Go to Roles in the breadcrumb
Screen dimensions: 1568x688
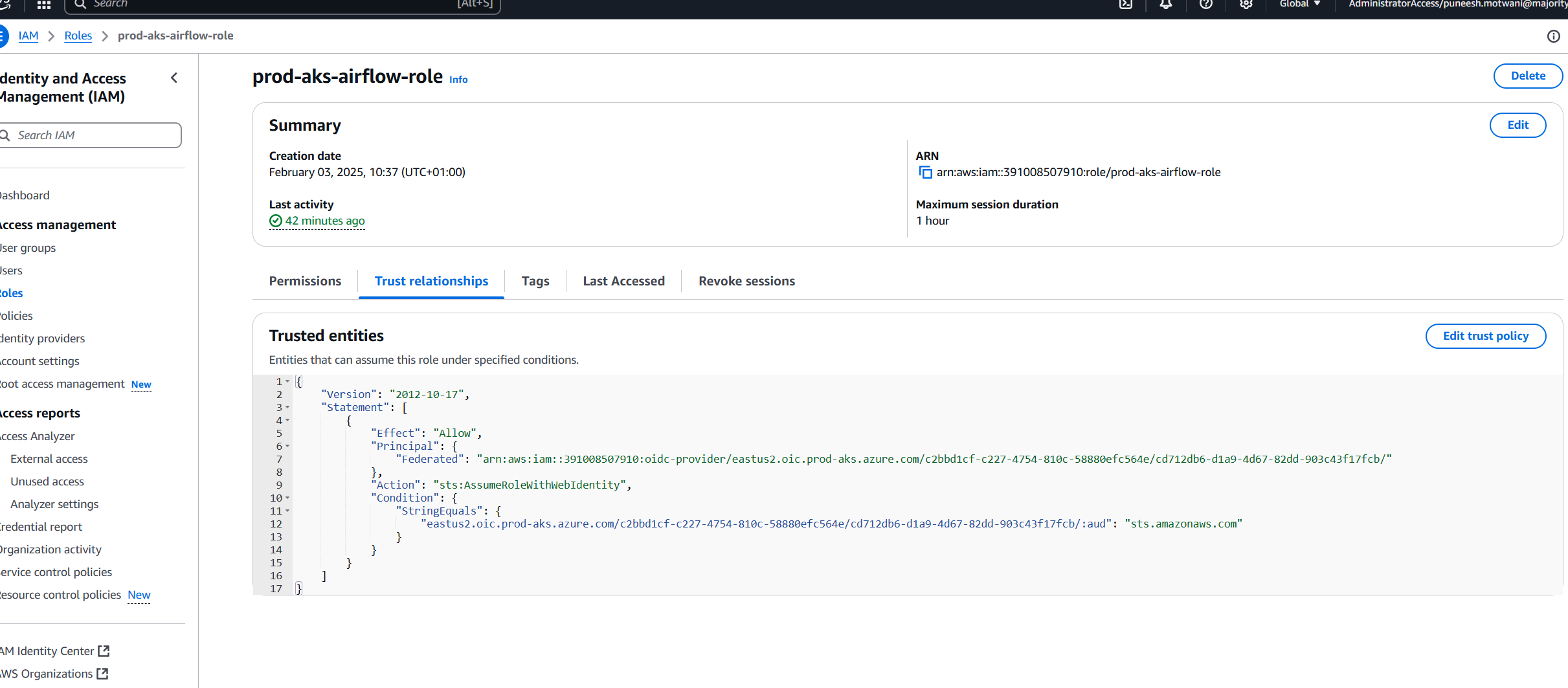click(78, 36)
